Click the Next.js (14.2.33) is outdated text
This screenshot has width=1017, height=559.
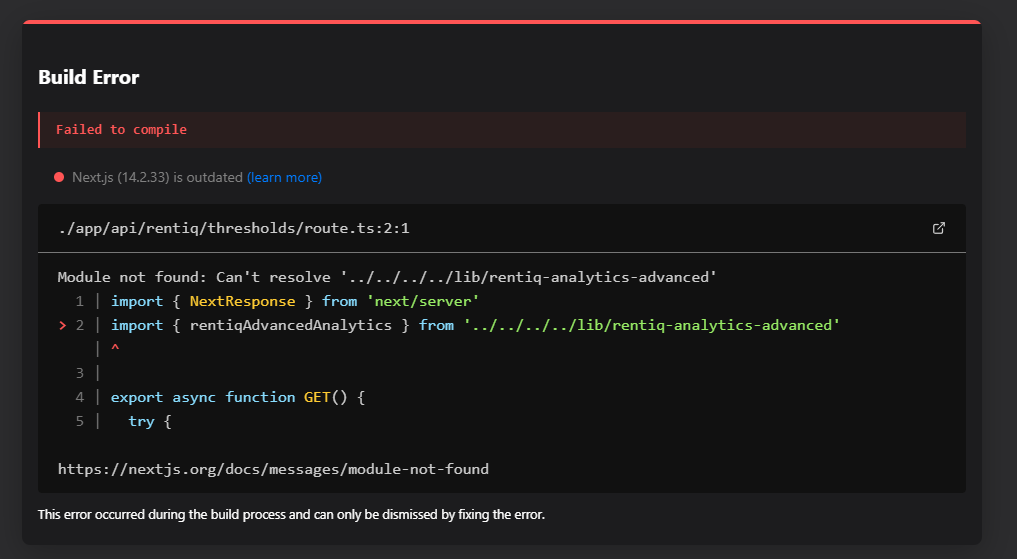tap(157, 177)
